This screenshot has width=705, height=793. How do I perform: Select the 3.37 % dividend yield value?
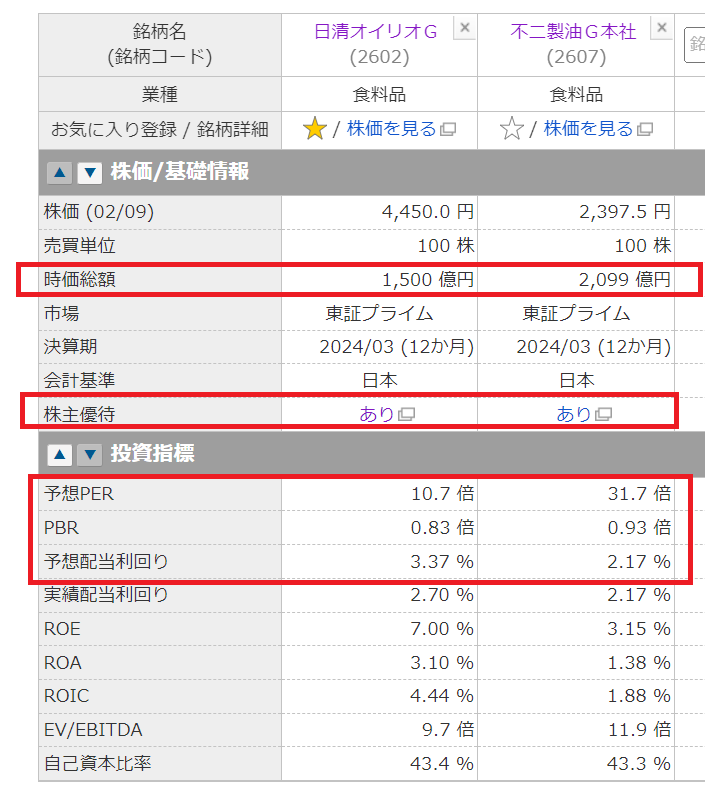point(442,561)
